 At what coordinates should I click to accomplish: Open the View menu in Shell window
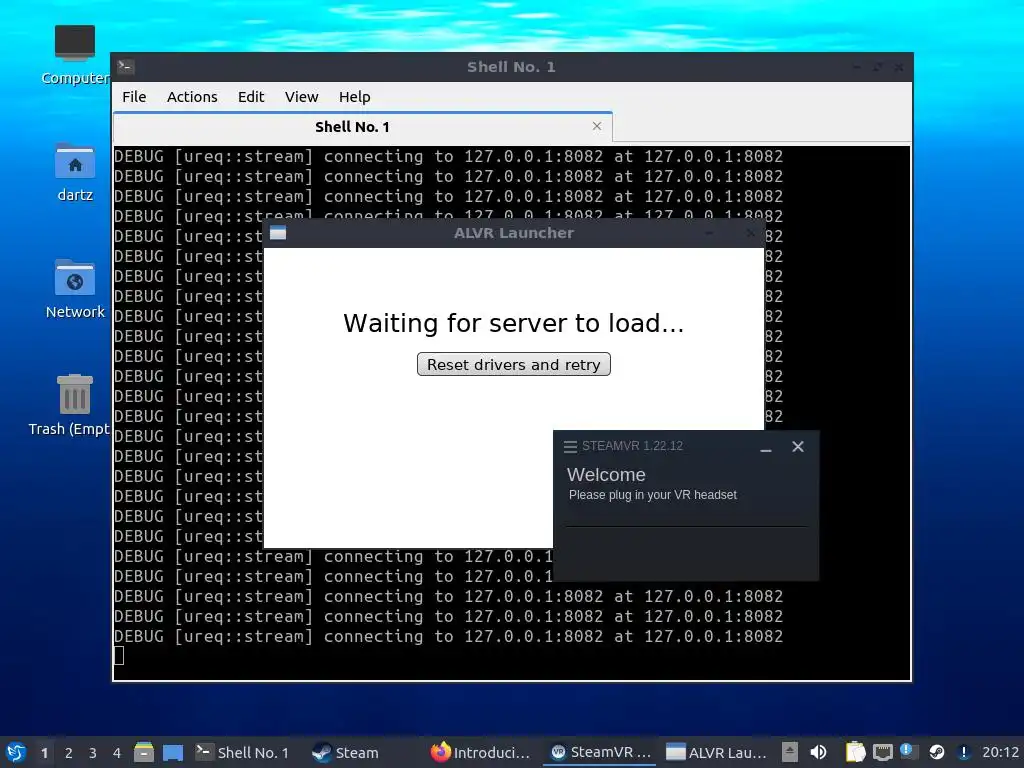click(301, 97)
